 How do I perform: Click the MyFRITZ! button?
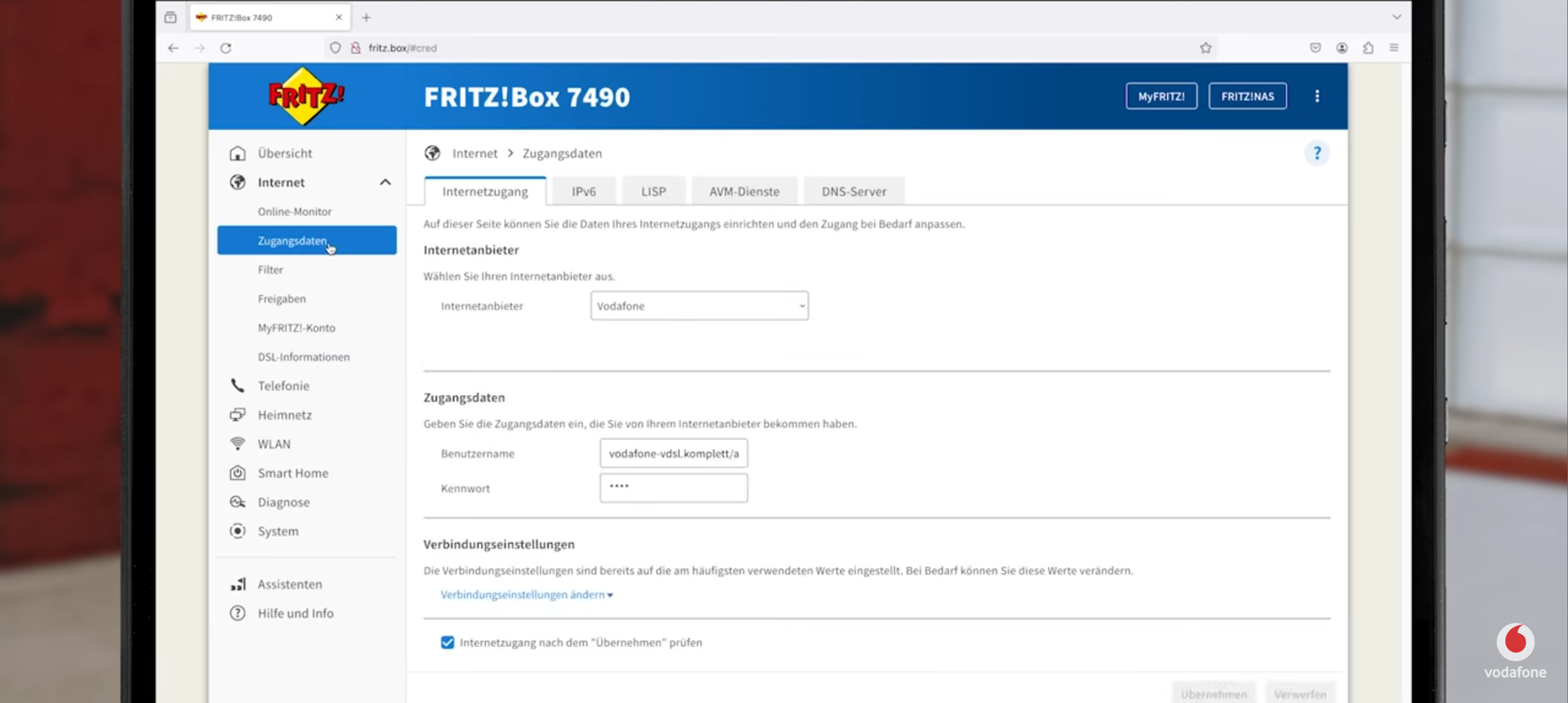pos(1160,96)
